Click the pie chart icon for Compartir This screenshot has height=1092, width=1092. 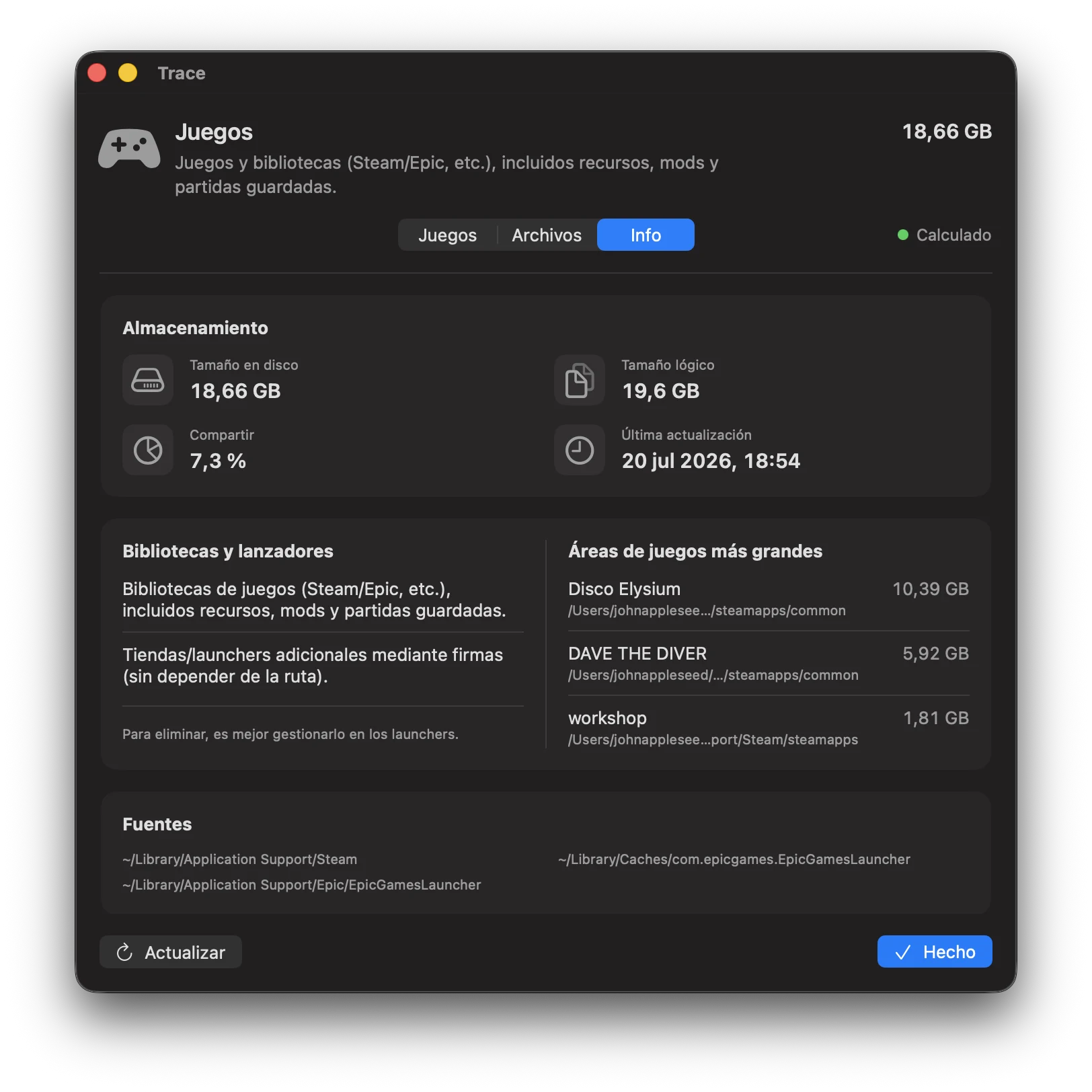pos(148,450)
